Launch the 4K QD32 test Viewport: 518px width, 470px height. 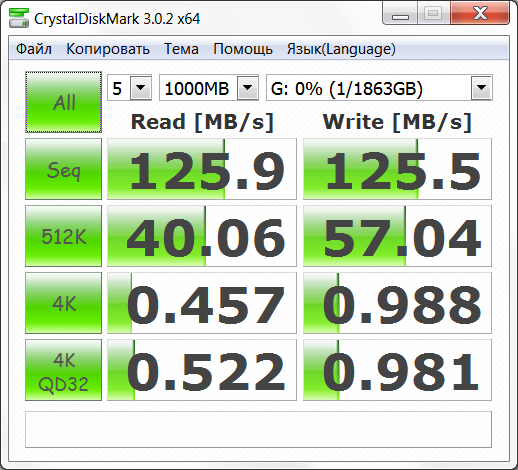click(x=63, y=370)
